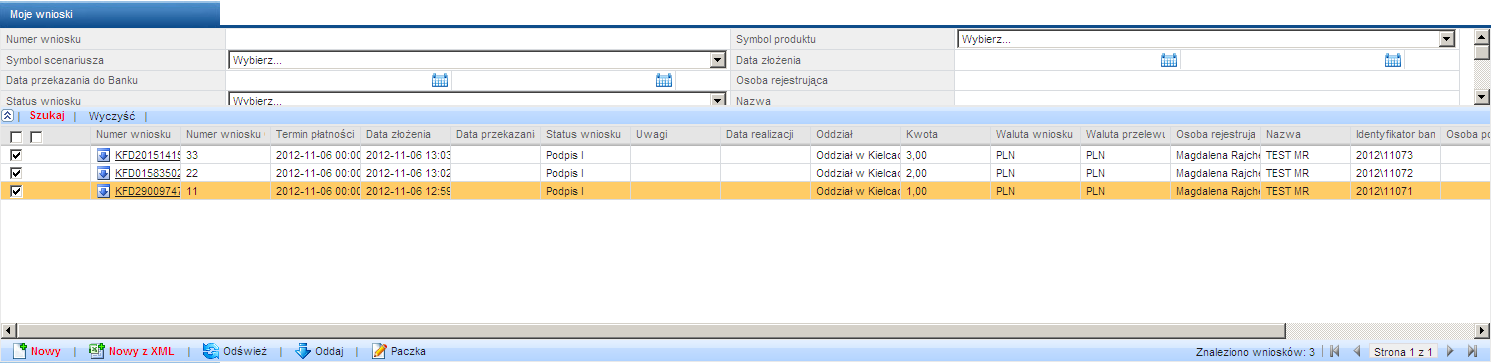Click filter panel scrollbar up arrow

(1482, 38)
